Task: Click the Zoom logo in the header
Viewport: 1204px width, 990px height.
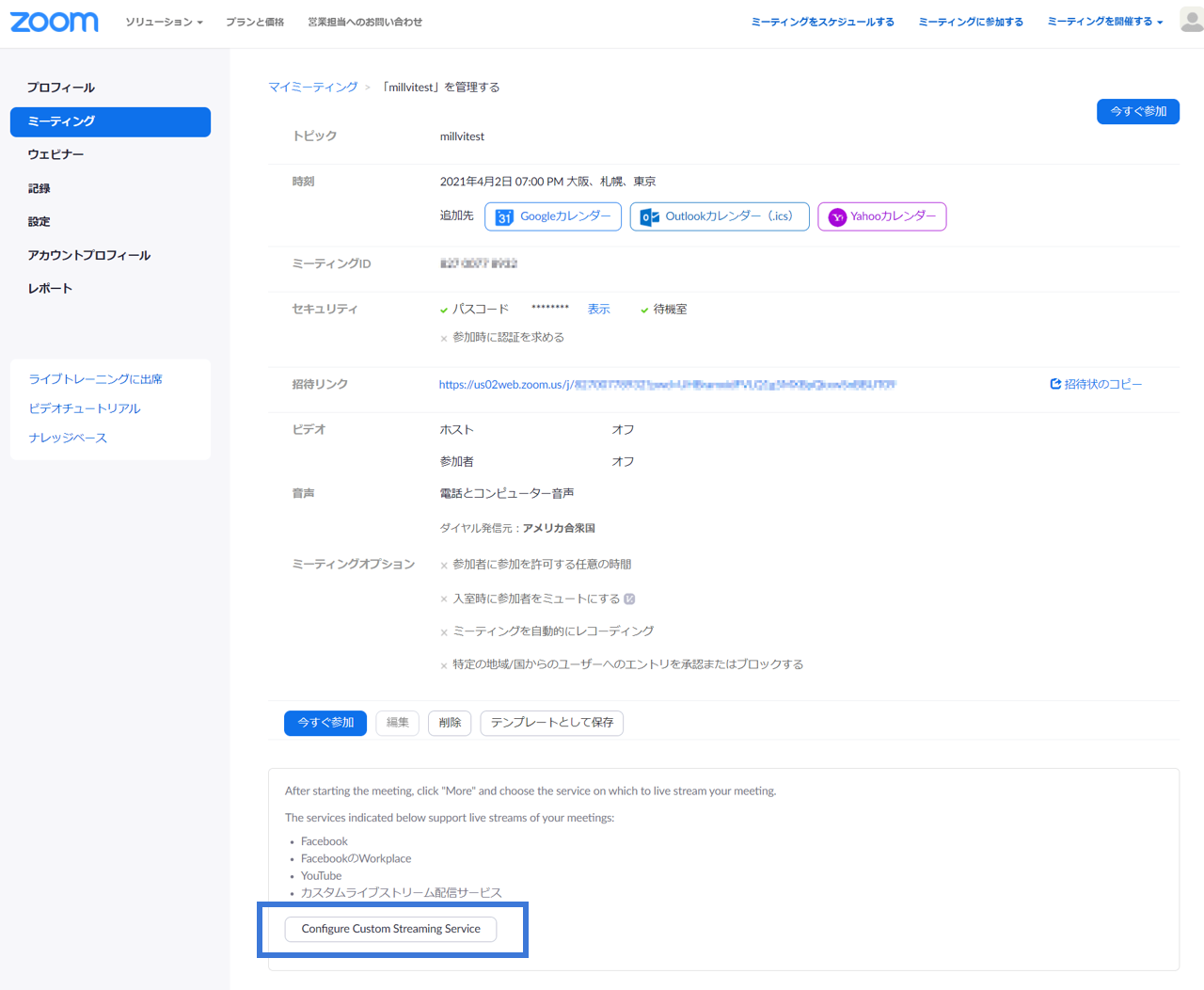Action: coord(54,22)
